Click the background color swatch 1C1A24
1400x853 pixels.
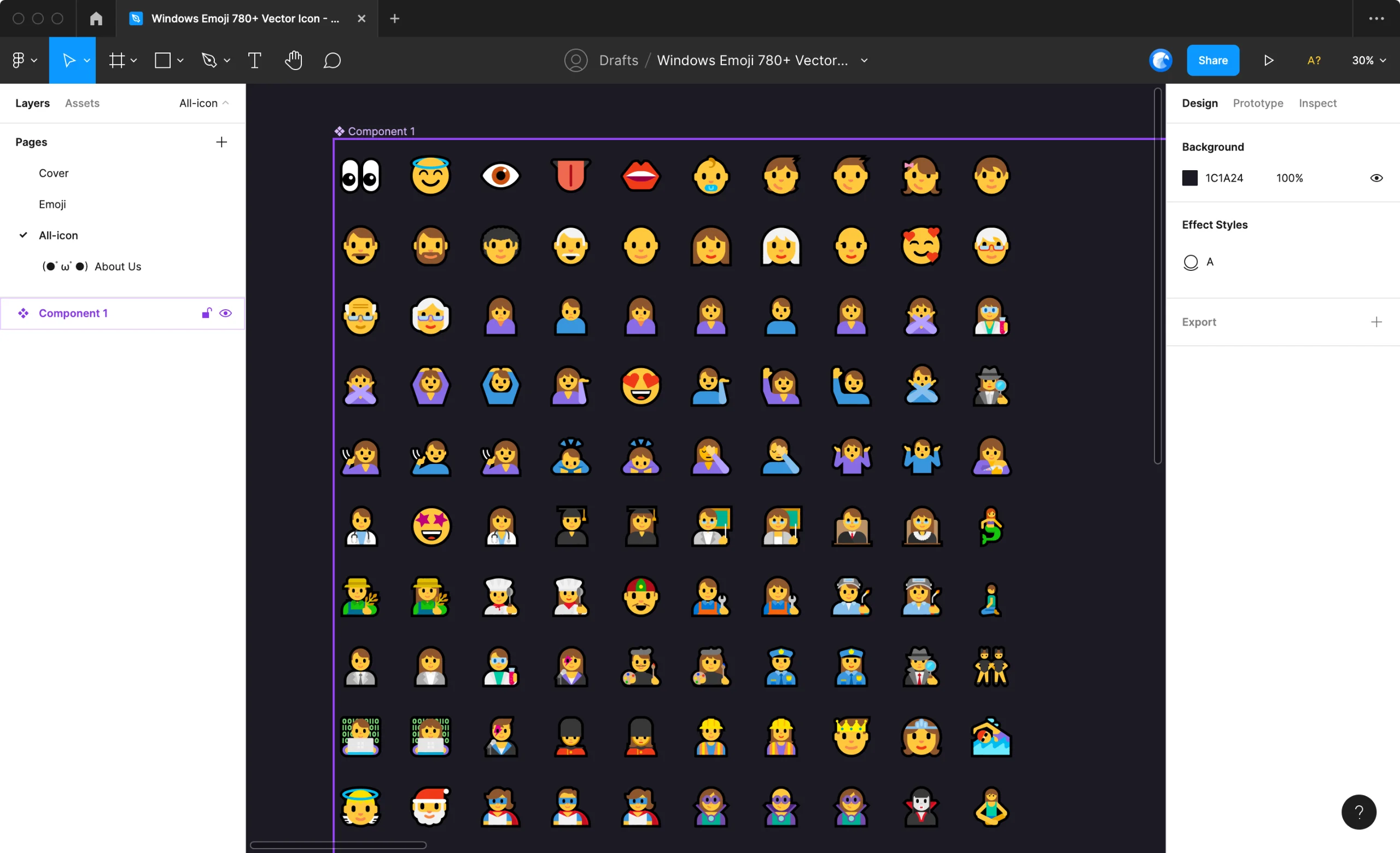(x=1189, y=178)
